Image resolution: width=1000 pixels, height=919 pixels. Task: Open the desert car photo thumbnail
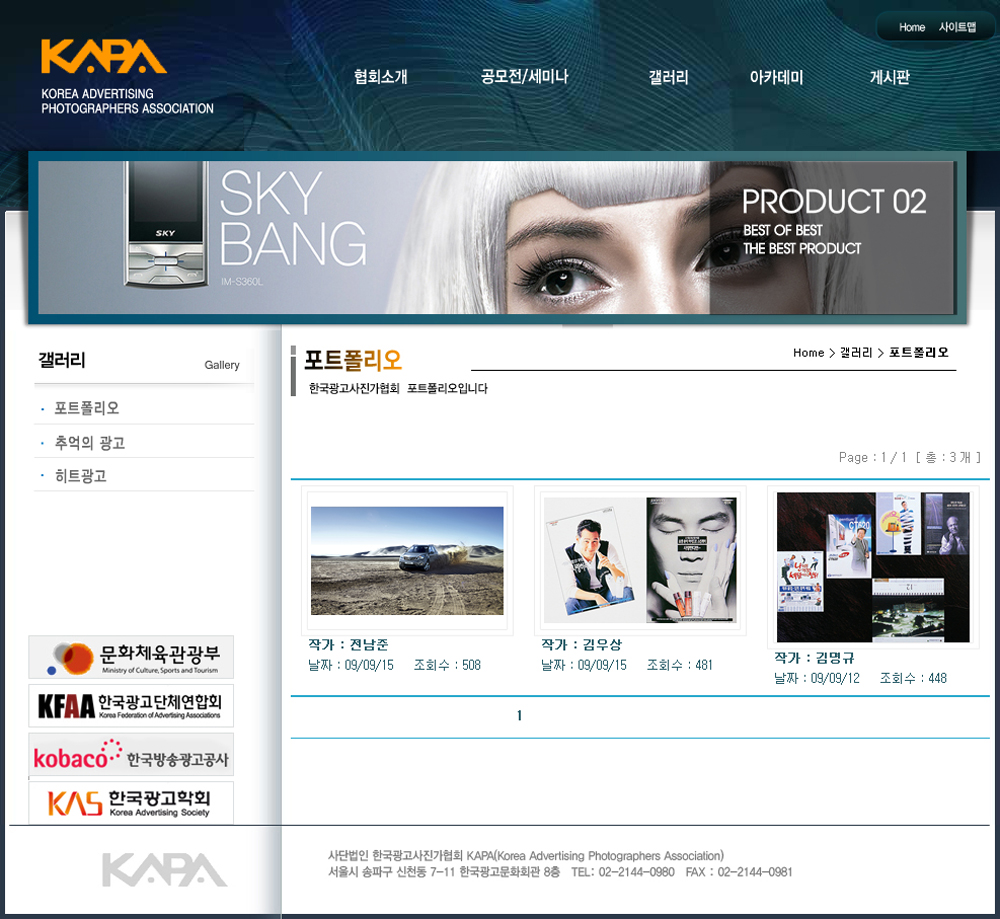(407, 560)
